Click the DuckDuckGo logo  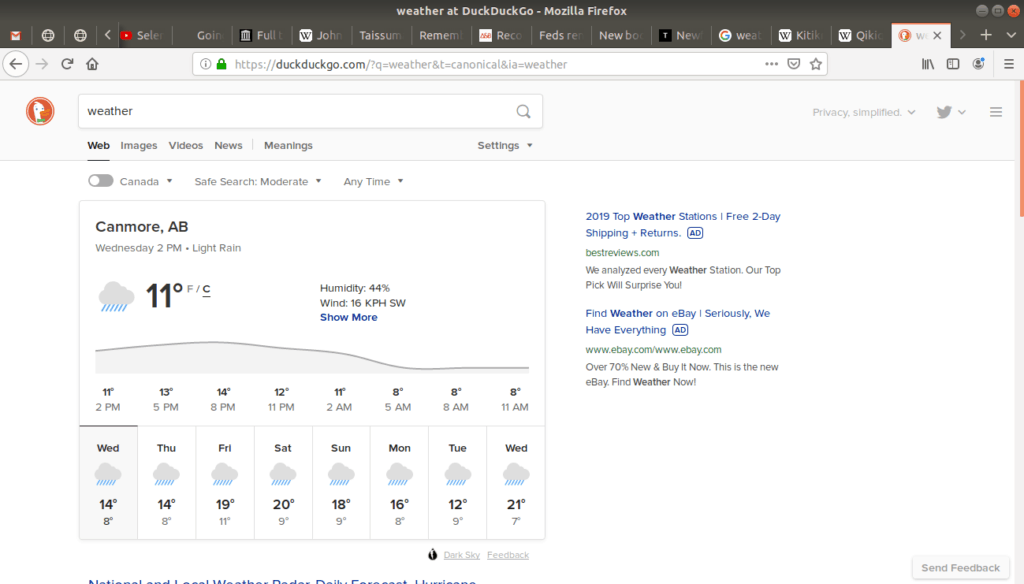tap(40, 111)
